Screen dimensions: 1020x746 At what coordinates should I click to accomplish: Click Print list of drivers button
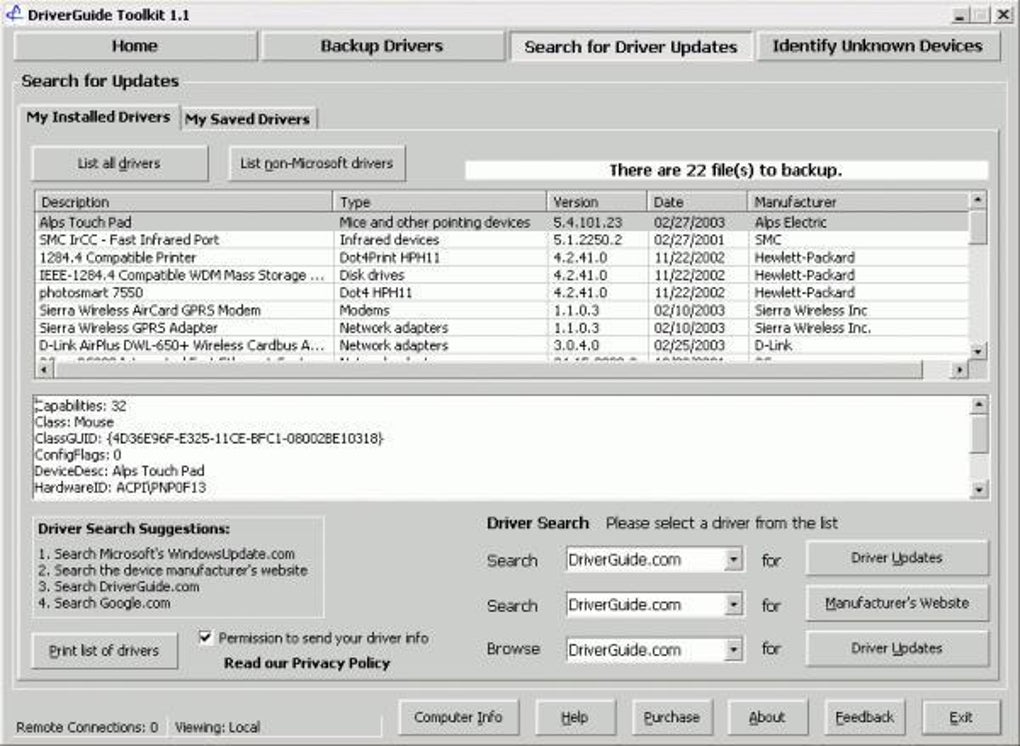(104, 650)
